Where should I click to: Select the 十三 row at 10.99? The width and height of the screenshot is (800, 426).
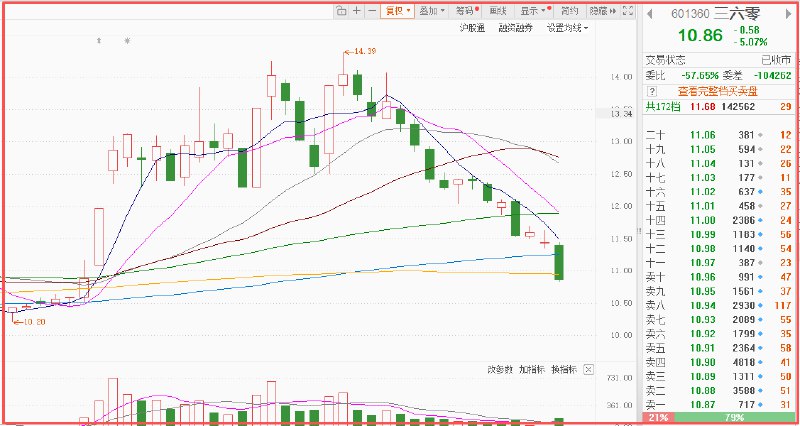(x=718, y=235)
